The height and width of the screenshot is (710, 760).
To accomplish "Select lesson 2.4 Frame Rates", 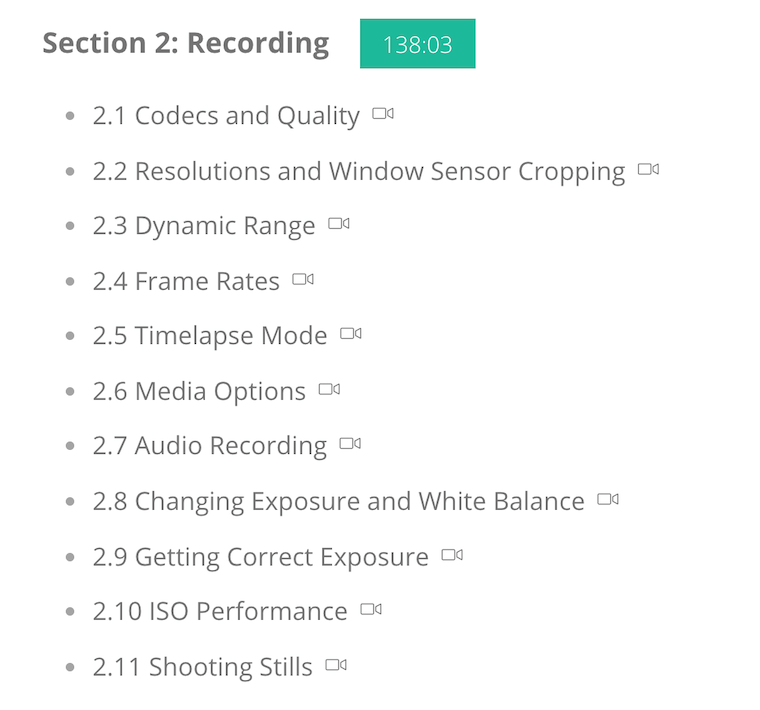I will tap(186, 281).
